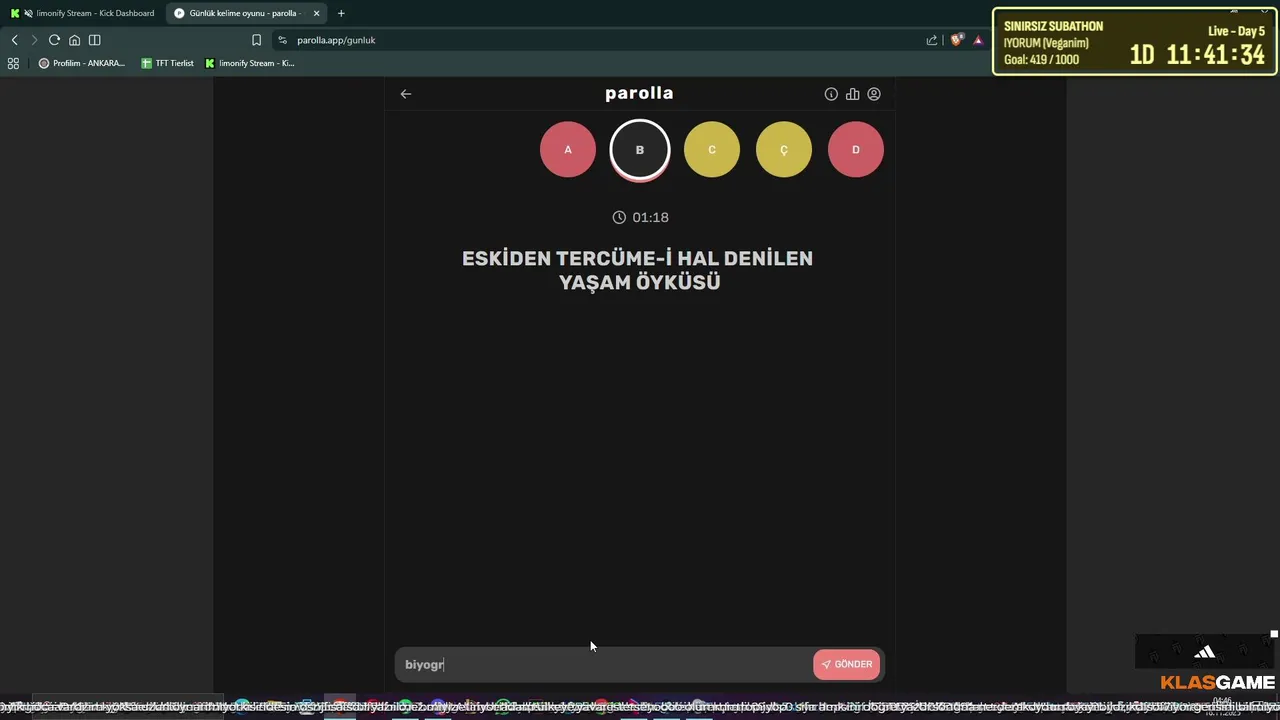Open the Profilim - ANKARA bookmark
Image resolution: width=1280 pixels, height=720 pixels.
[x=82, y=63]
